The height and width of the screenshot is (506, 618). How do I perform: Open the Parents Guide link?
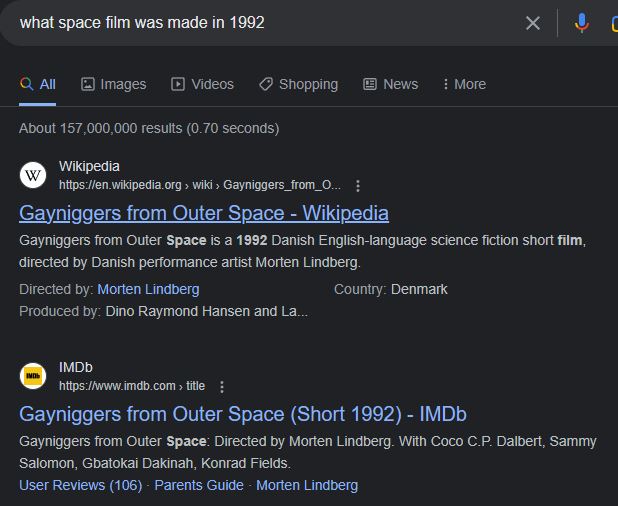[x=199, y=485]
